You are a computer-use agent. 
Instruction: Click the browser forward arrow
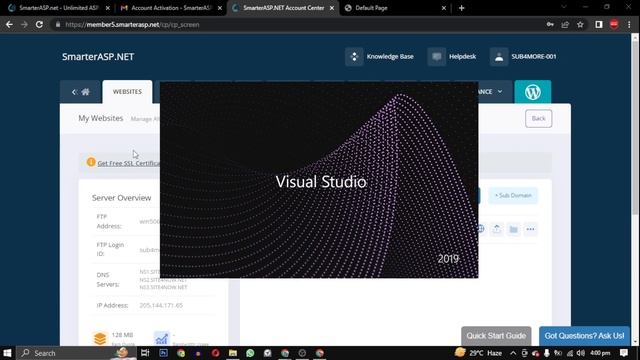point(24,24)
